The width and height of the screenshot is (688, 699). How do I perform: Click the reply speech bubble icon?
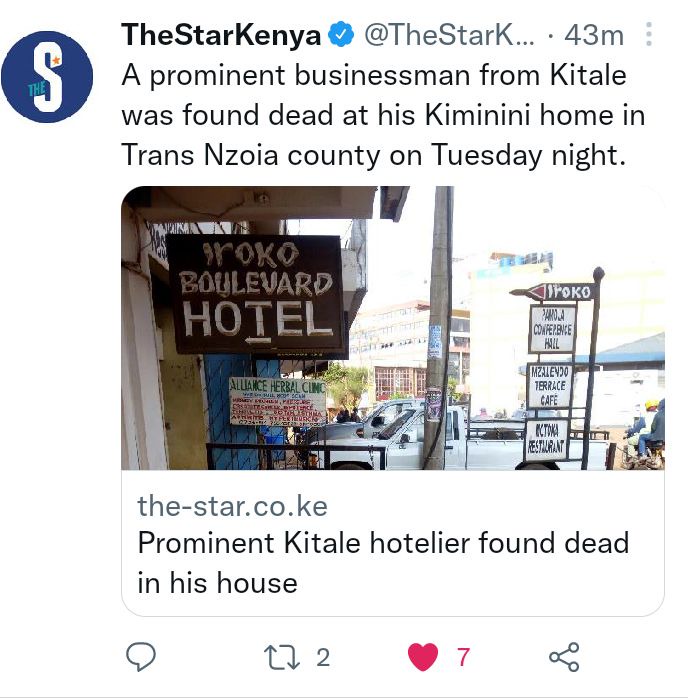tap(141, 657)
